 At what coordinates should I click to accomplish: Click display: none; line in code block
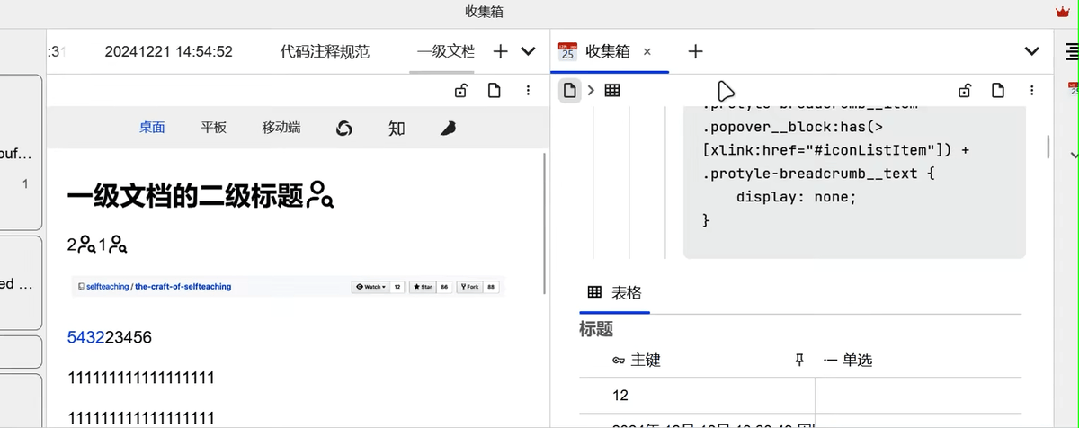tap(795, 197)
